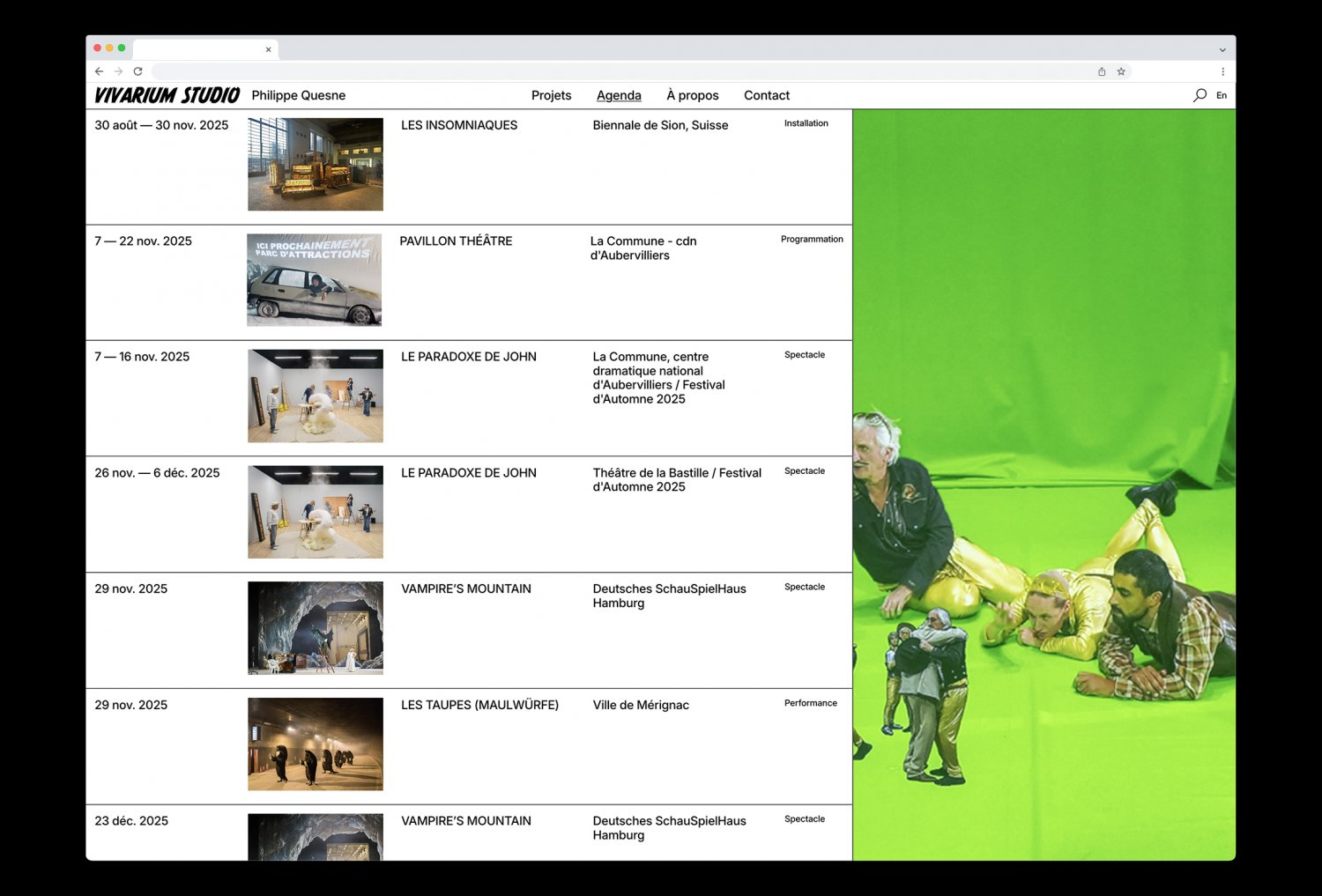
Task: Click the share icon in address bar
Action: tap(1102, 71)
